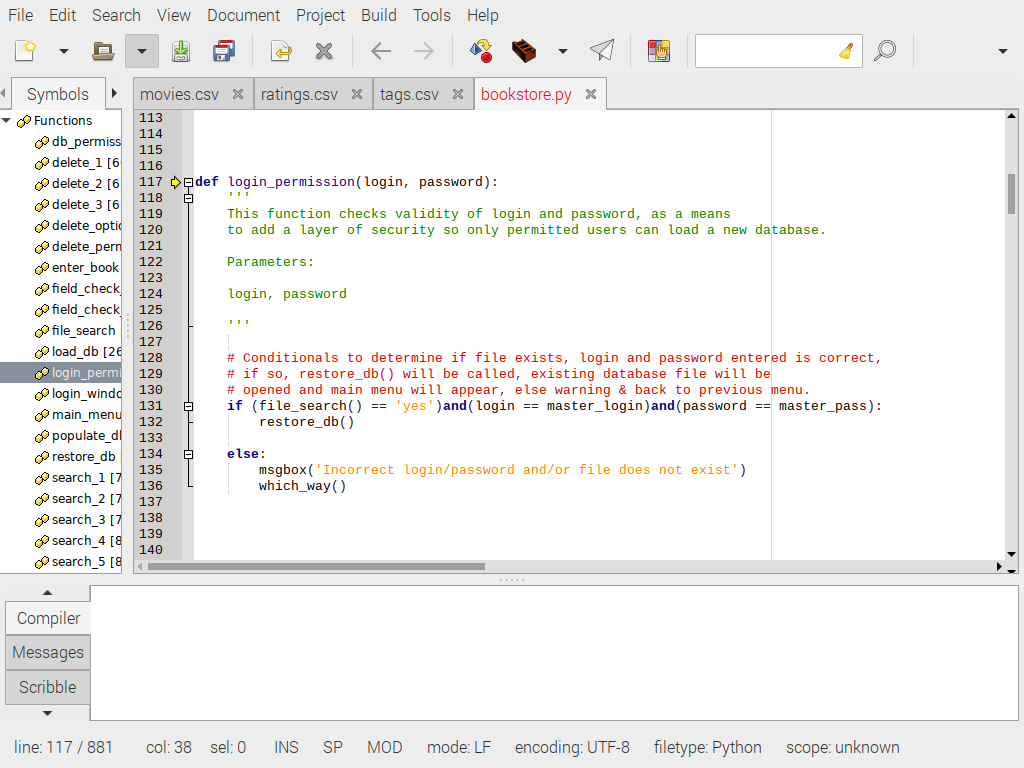Navigate back to previous location

point(380,50)
